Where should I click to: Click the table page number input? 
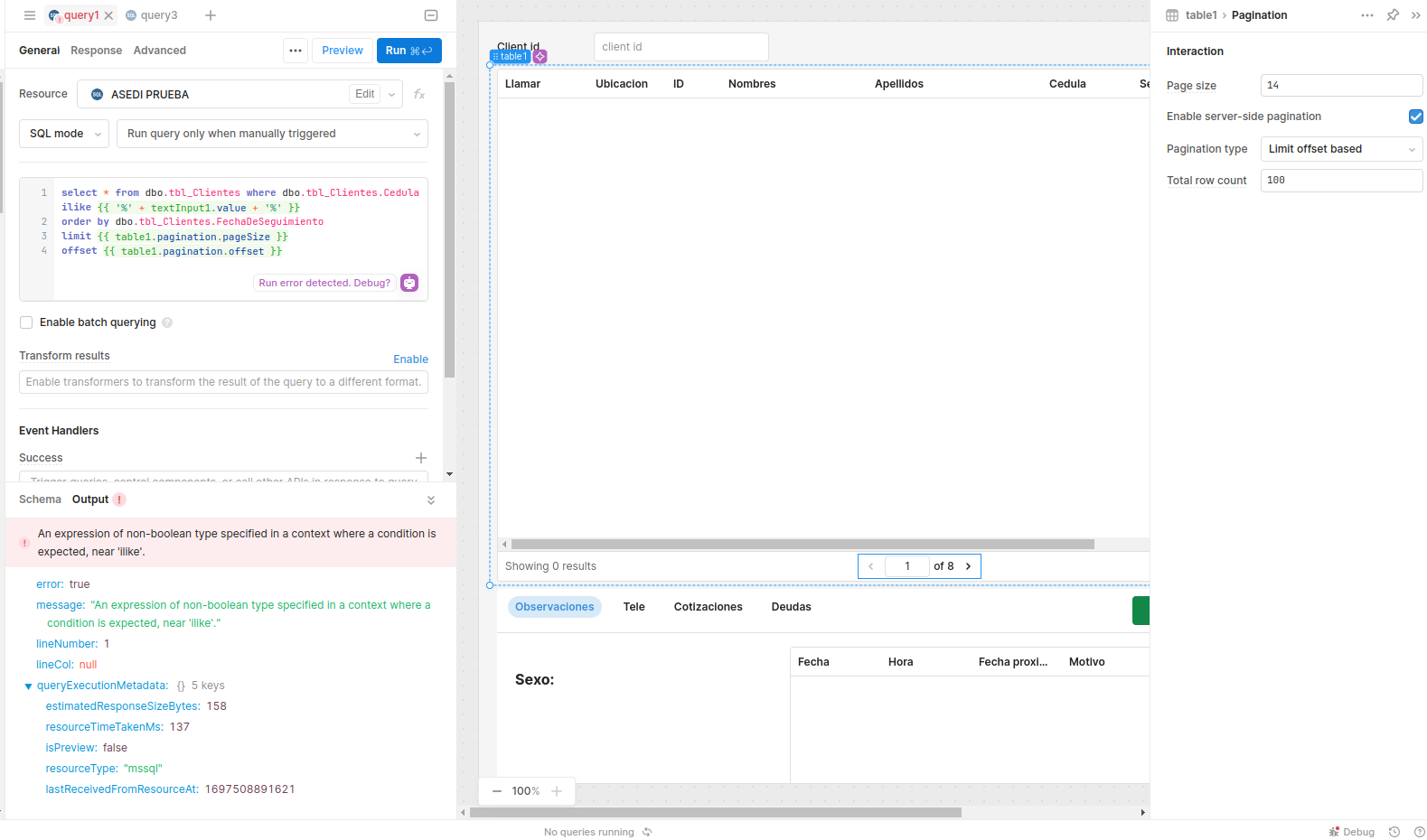(x=907, y=566)
